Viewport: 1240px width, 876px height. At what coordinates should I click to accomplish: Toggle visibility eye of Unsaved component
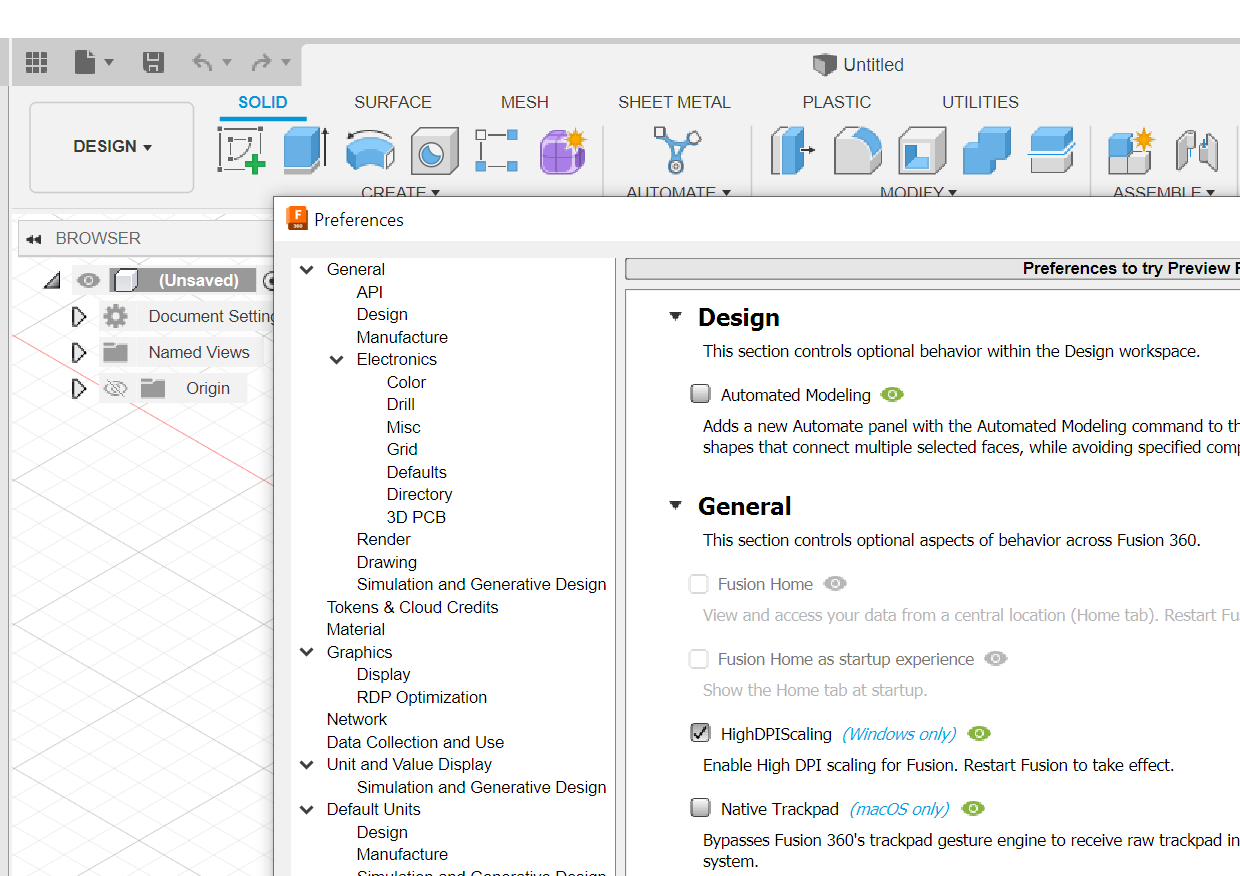tap(88, 280)
